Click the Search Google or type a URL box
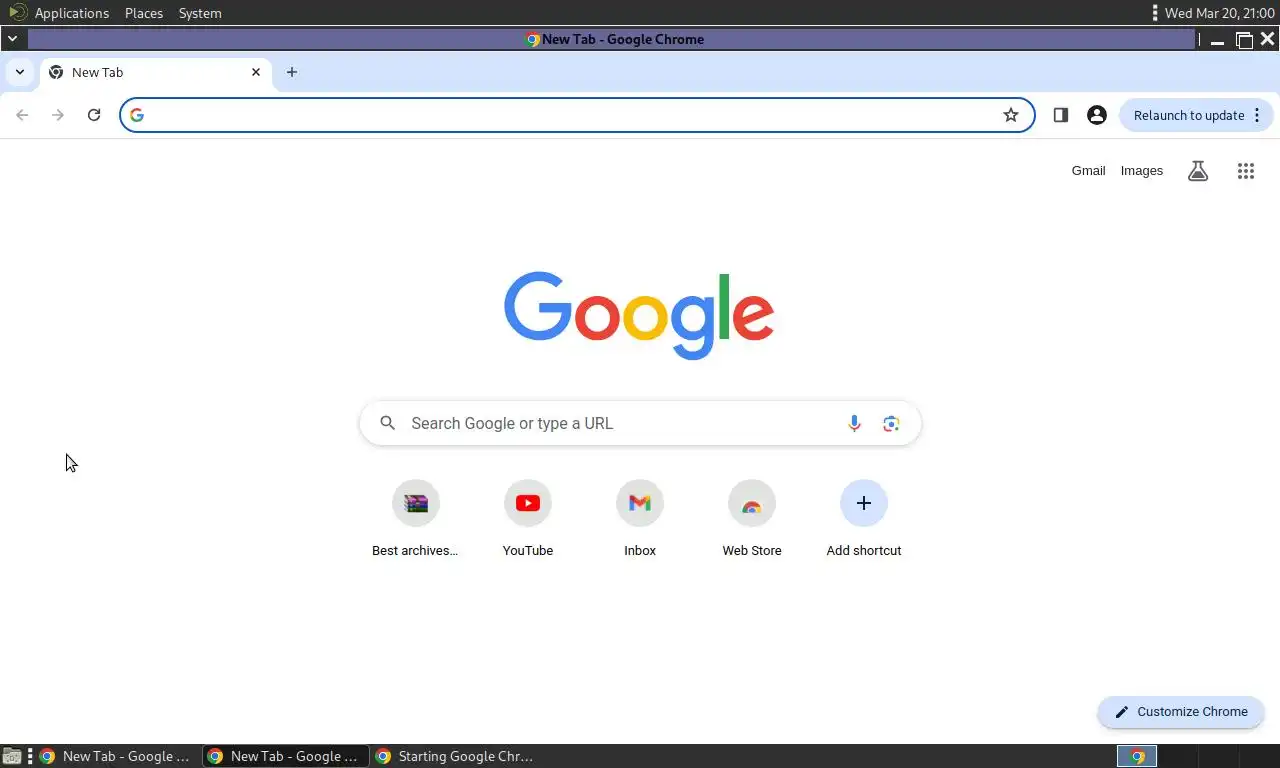Image resolution: width=1280 pixels, height=768 pixels. pyautogui.click(x=640, y=424)
